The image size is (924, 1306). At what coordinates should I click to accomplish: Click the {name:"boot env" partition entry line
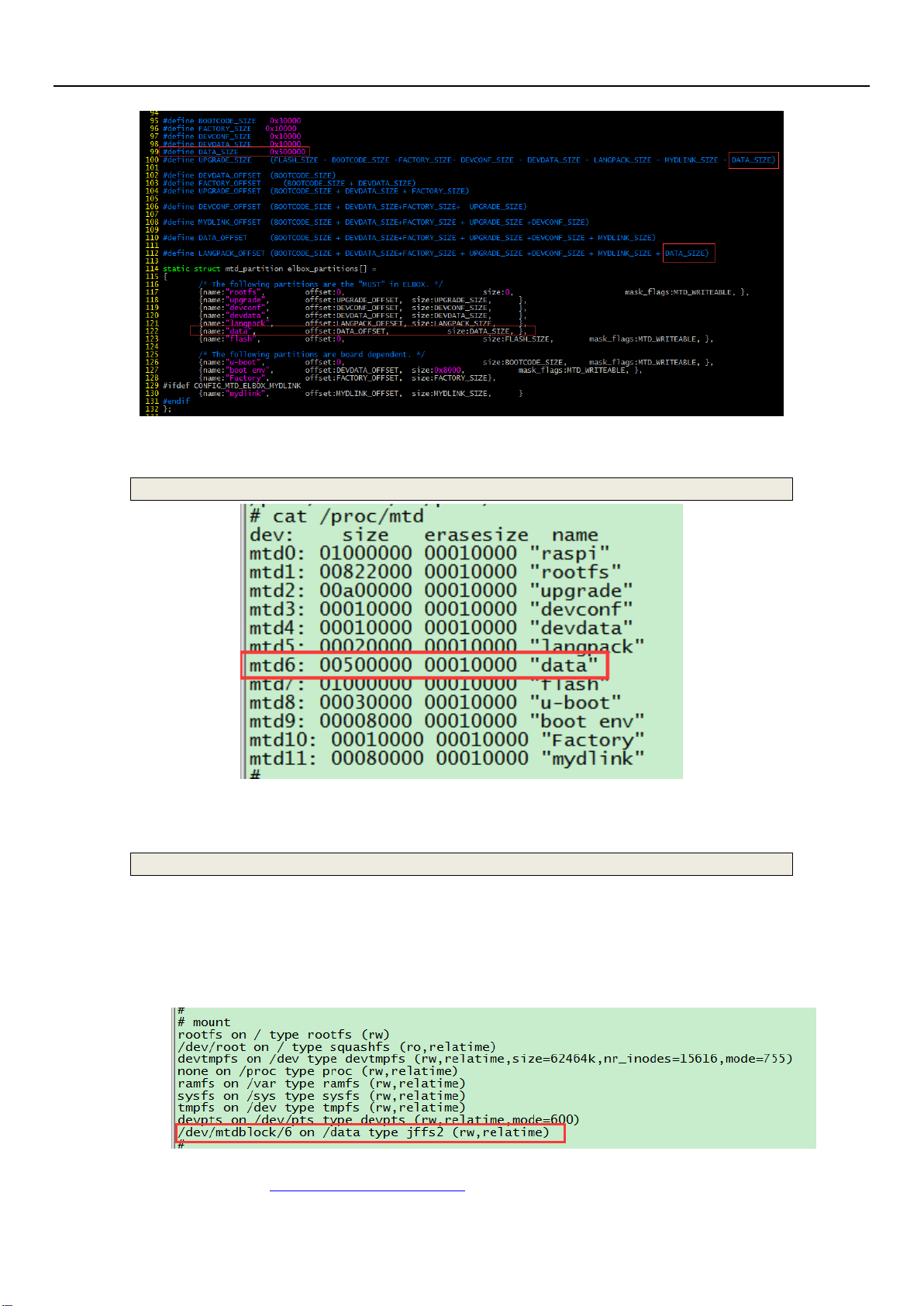[x=420, y=370]
